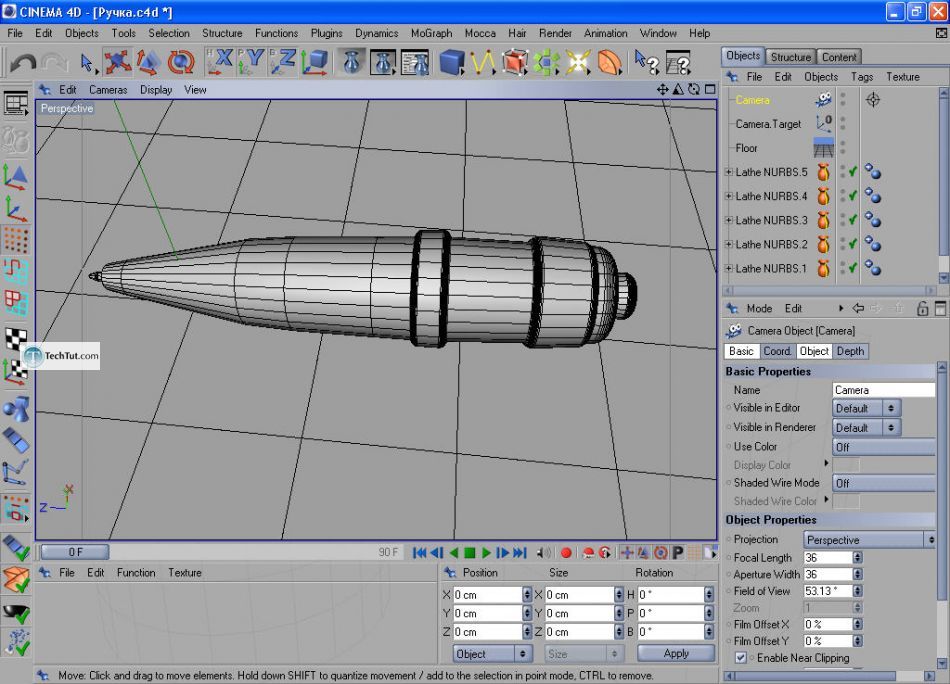Click the Render Active View icon
950x684 pixels.
[x=351, y=62]
